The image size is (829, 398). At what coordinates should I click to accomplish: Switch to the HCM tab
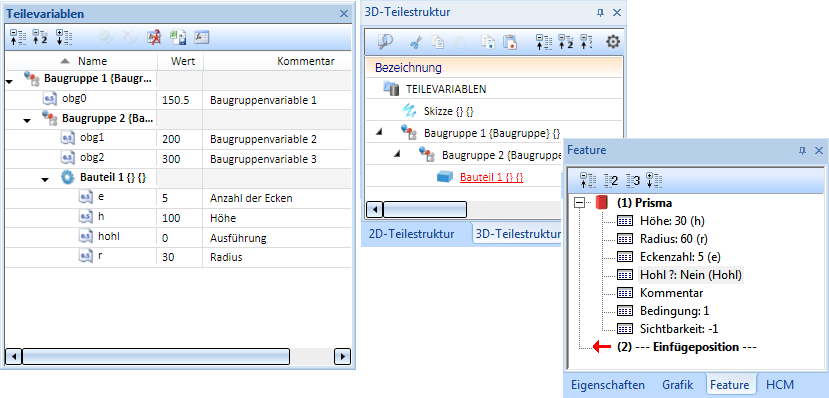pyautogui.click(x=780, y=385)
